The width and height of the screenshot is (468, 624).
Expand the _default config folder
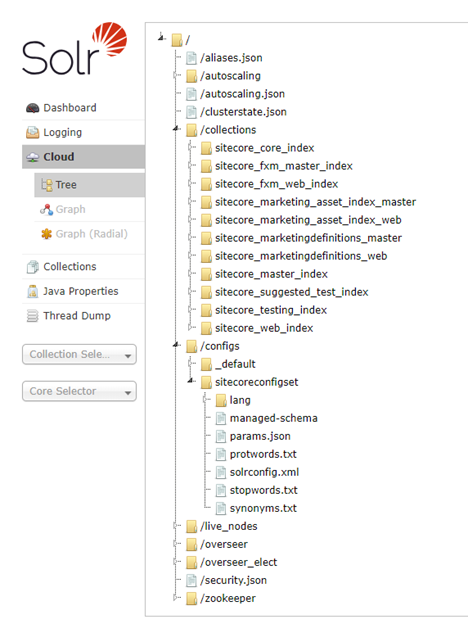(191, 363)
